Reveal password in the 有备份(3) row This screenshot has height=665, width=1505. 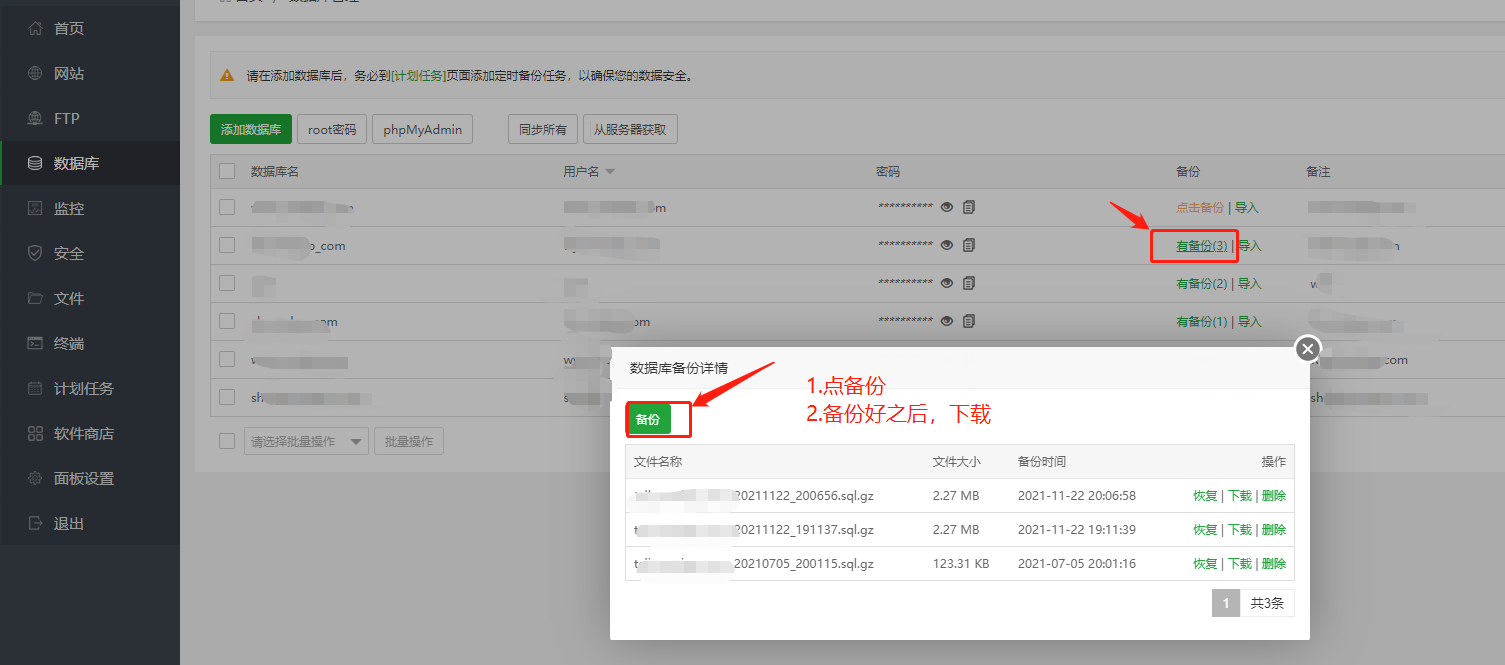point(947,245)
